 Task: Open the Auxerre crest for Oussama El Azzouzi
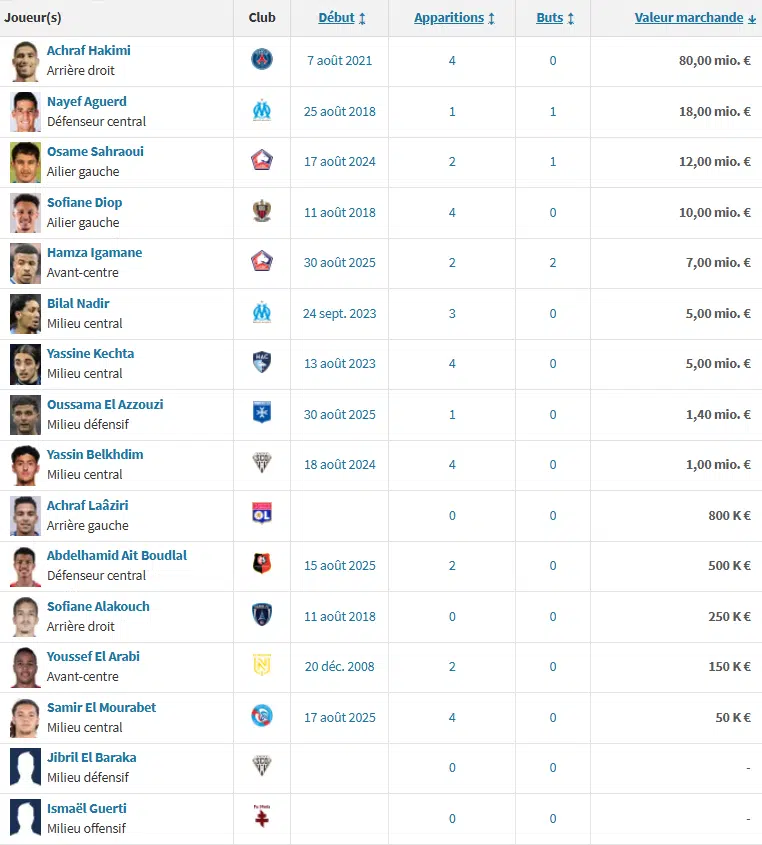[x=262, y=414]
